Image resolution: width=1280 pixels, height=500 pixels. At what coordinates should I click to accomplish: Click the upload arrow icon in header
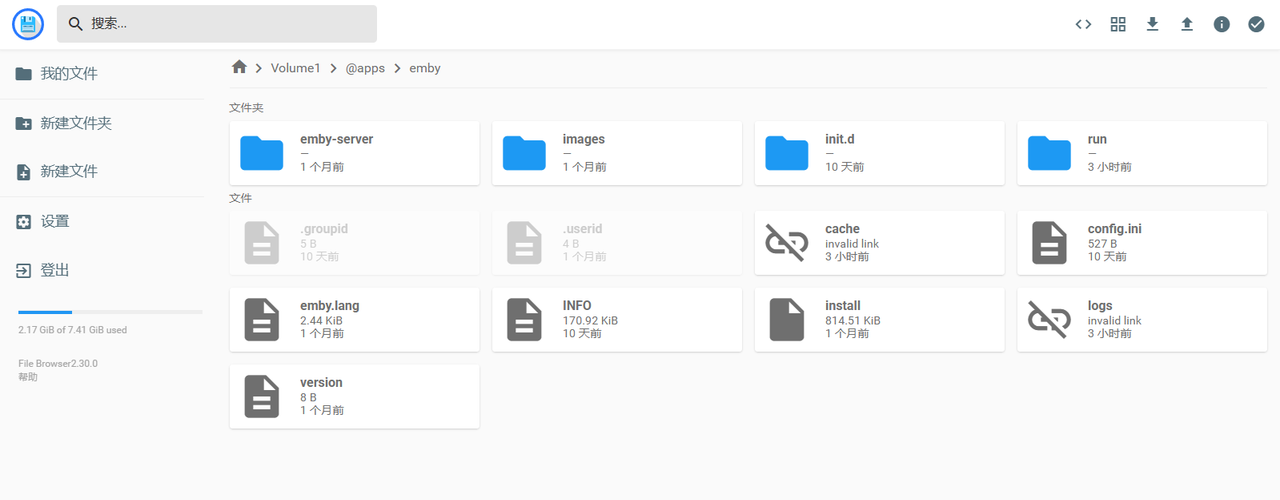(1187, 24)
